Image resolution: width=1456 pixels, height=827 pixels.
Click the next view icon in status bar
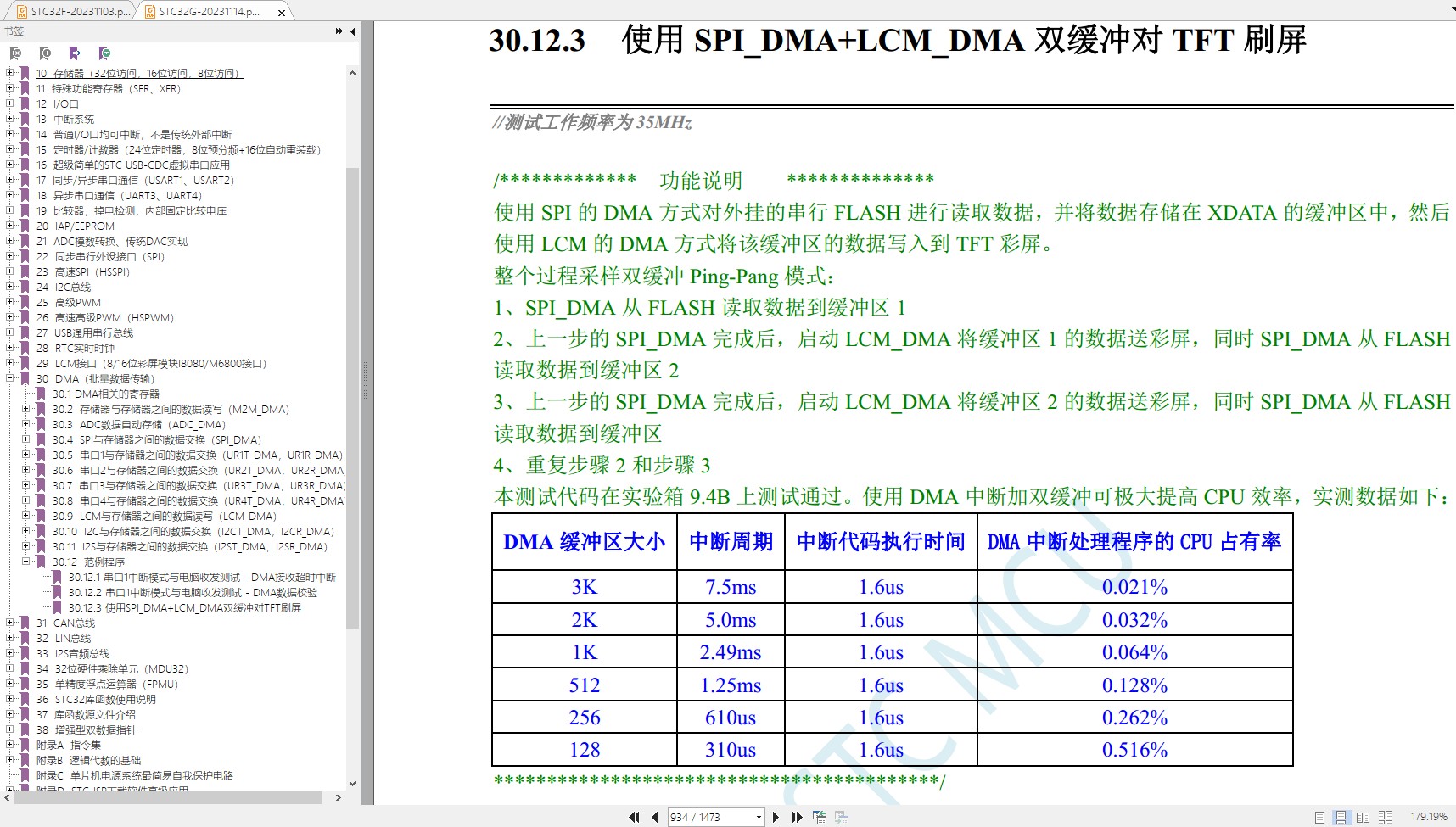coord(842,817)
